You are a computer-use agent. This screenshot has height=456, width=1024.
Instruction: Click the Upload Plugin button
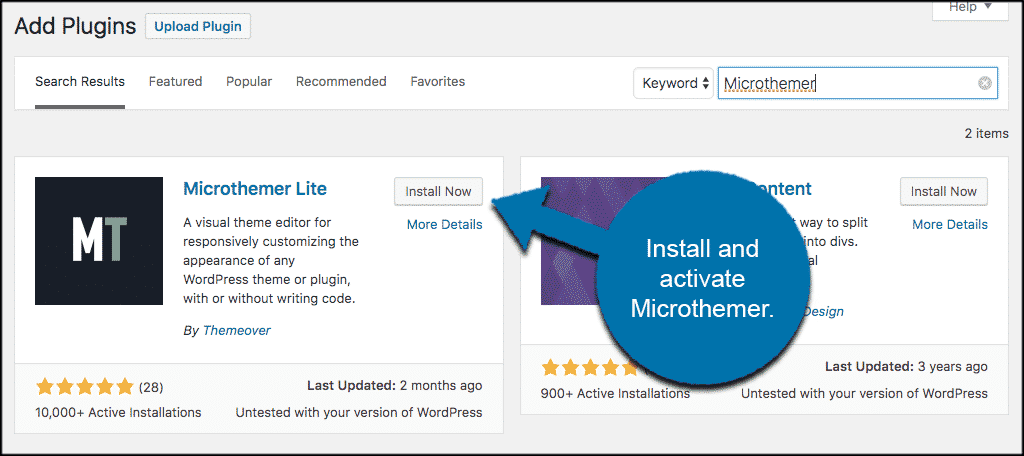tap(198, 27)
